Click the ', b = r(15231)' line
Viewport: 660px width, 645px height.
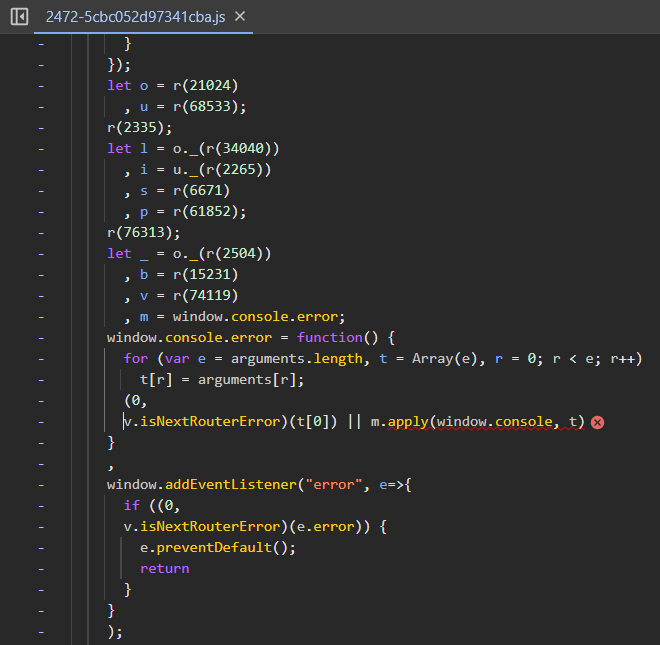tap(181, 275)
